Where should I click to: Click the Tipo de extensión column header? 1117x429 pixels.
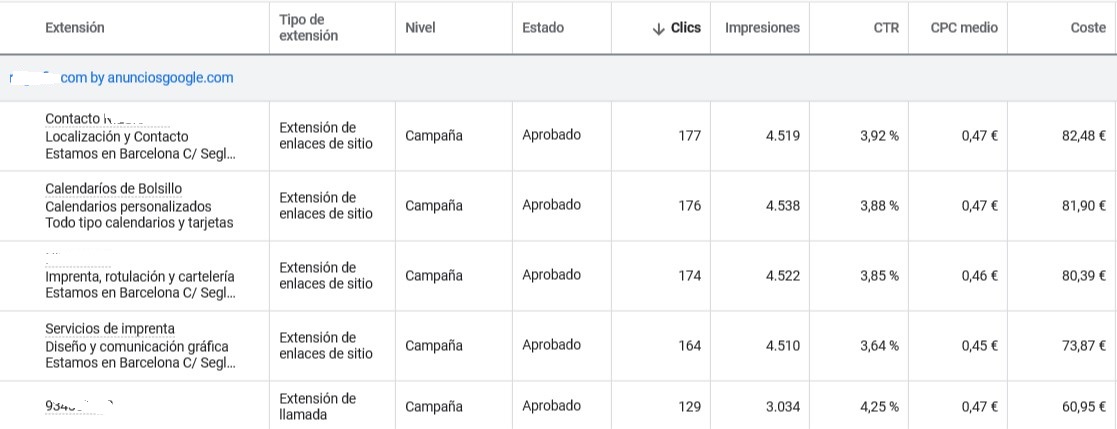[309, 28]
